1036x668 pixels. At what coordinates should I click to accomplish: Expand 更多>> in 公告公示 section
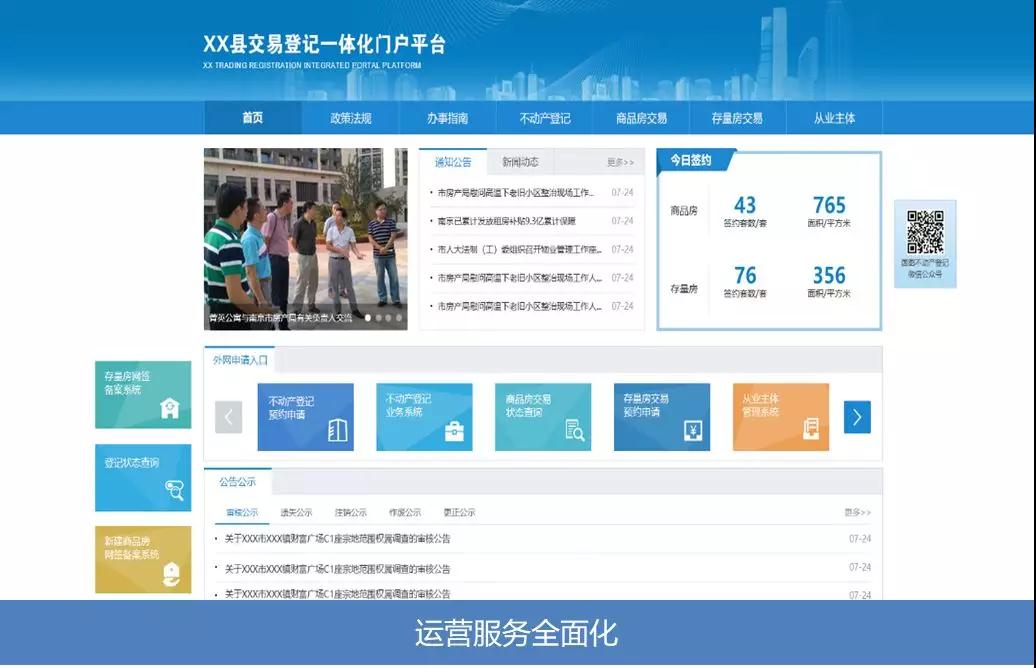coord(857,512)
